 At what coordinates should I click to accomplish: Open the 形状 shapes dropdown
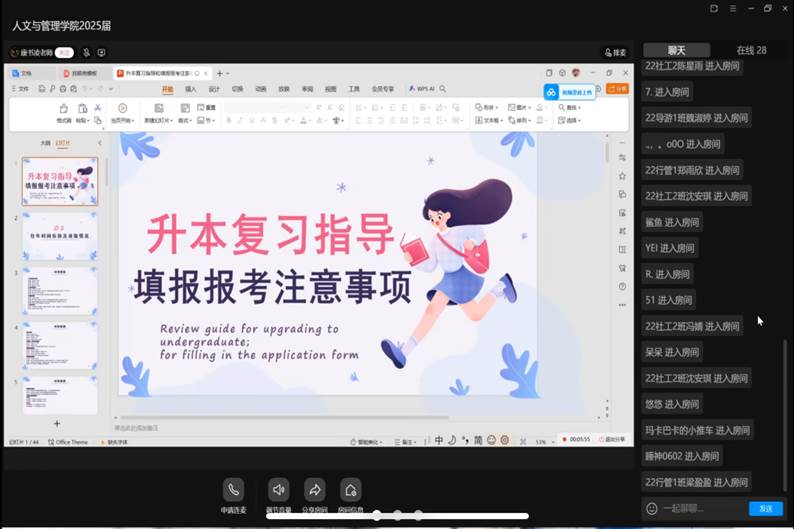[486, 107]
